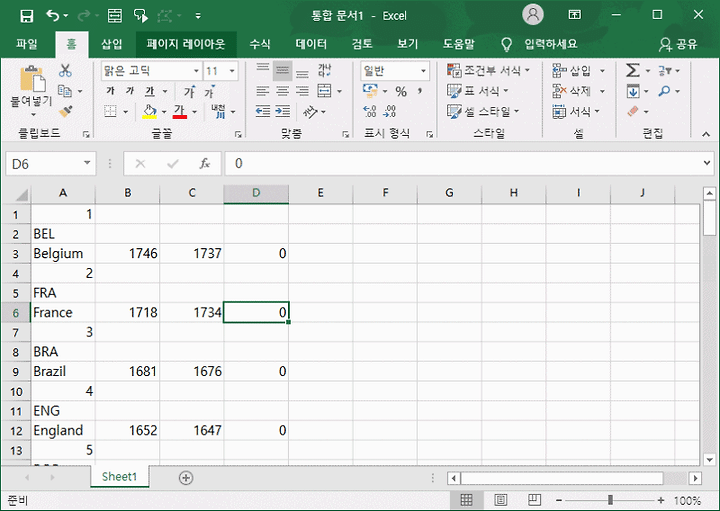Click Merge and Center icon
Screen dimensions: 720x511
(x=324, y=91)
